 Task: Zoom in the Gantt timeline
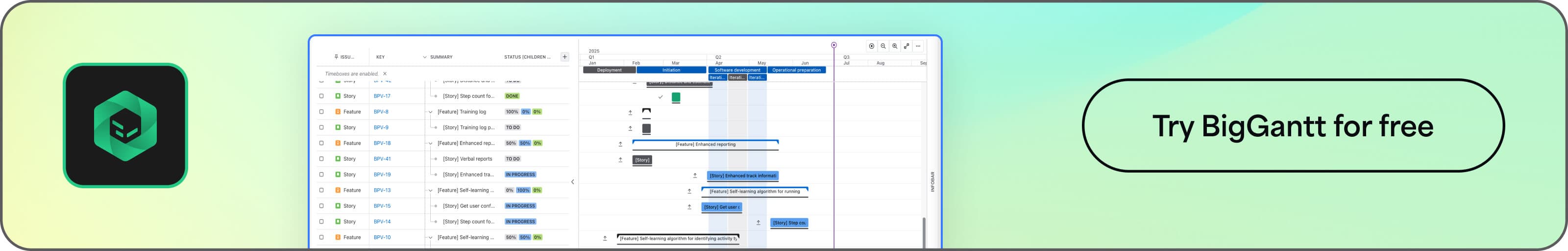pos(895,46)
